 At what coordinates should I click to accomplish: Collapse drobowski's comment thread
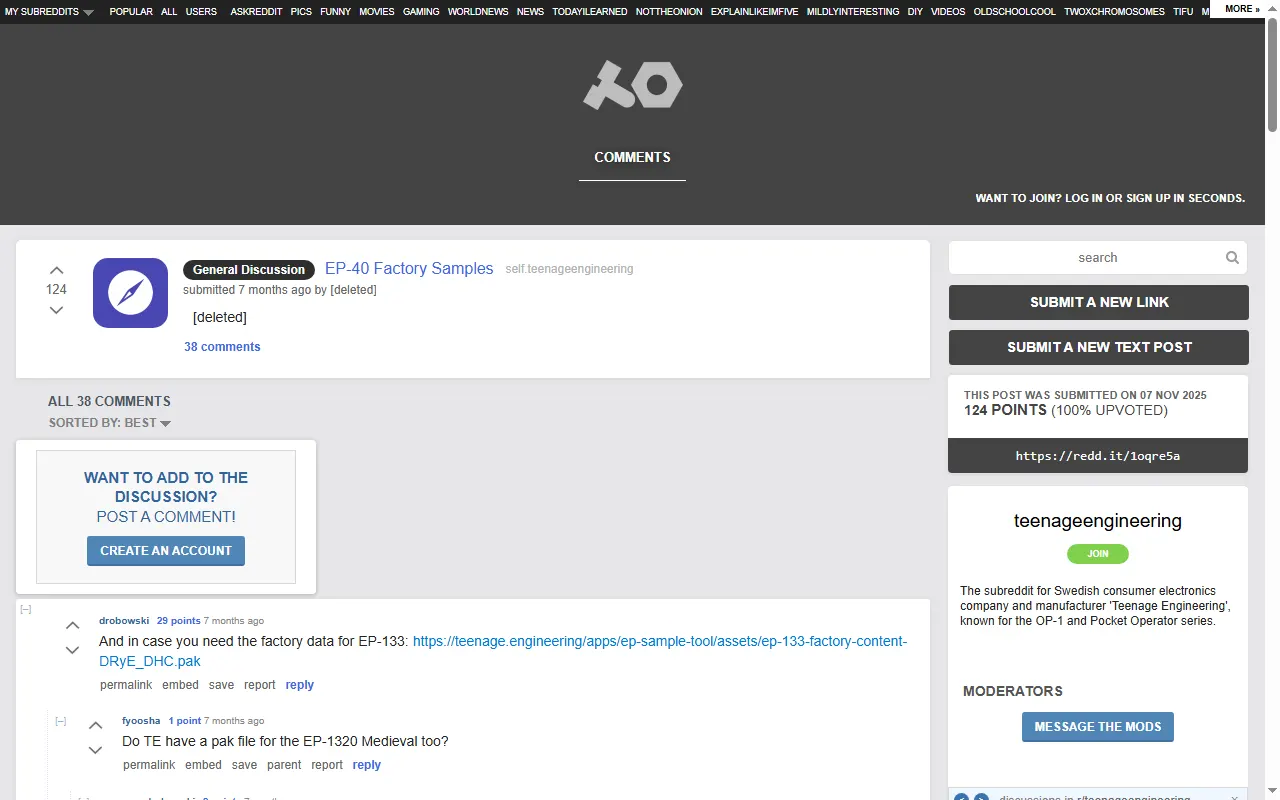point(26,609)
